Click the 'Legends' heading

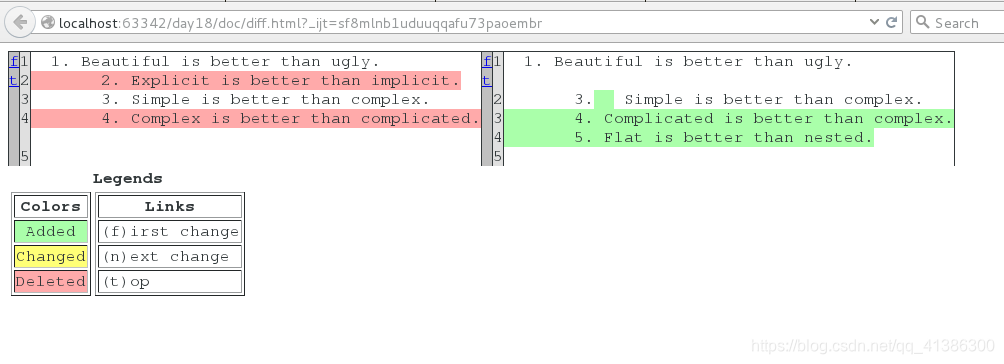point(127,179)
